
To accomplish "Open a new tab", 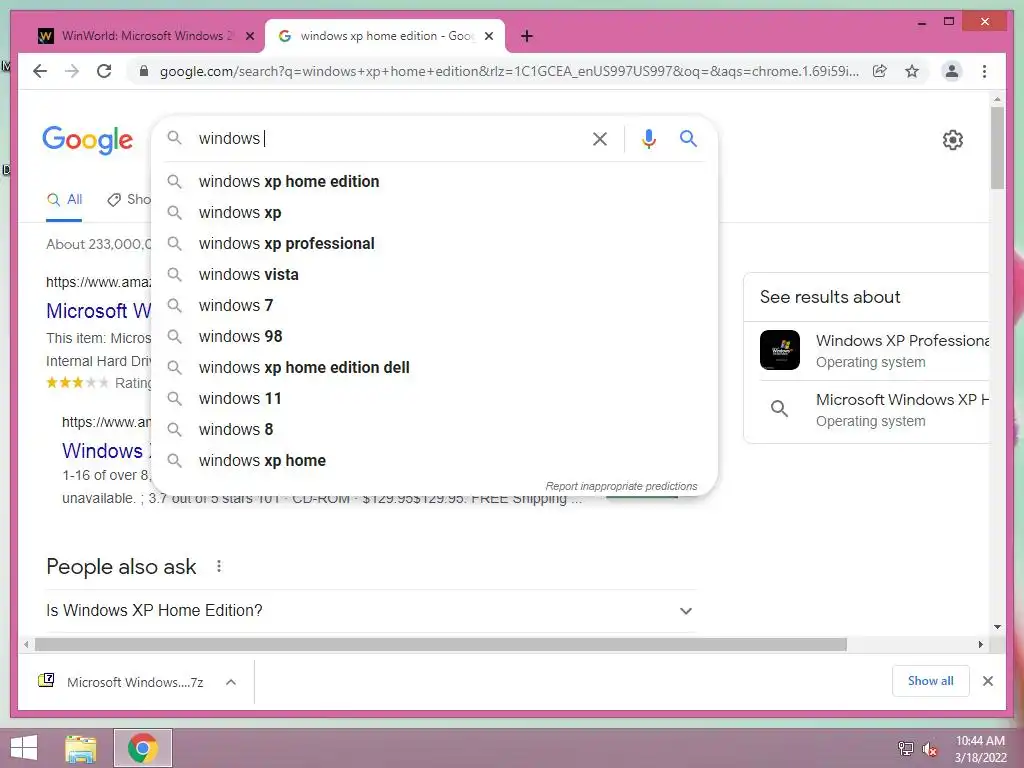I will (x=527, y=36).
